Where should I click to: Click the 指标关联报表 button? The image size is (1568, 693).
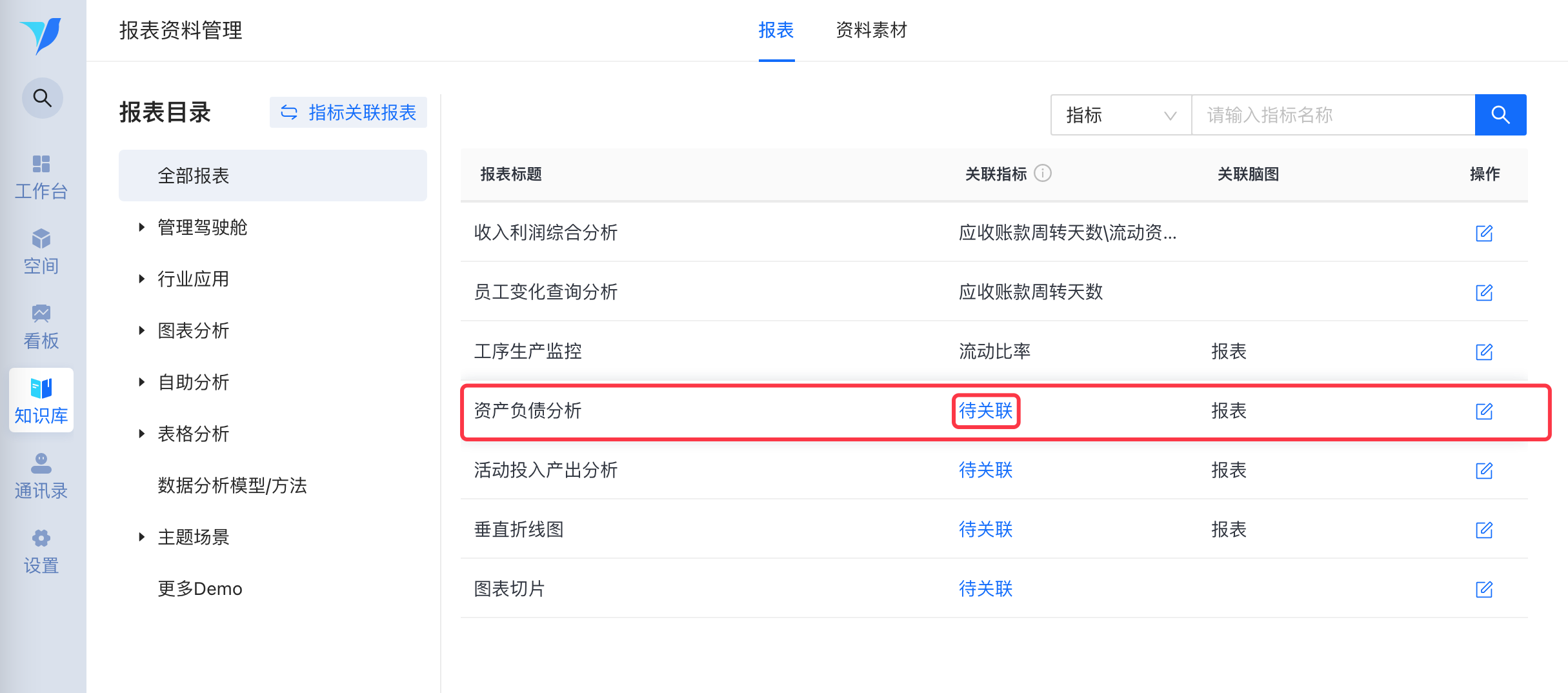(x=348, y=113)
